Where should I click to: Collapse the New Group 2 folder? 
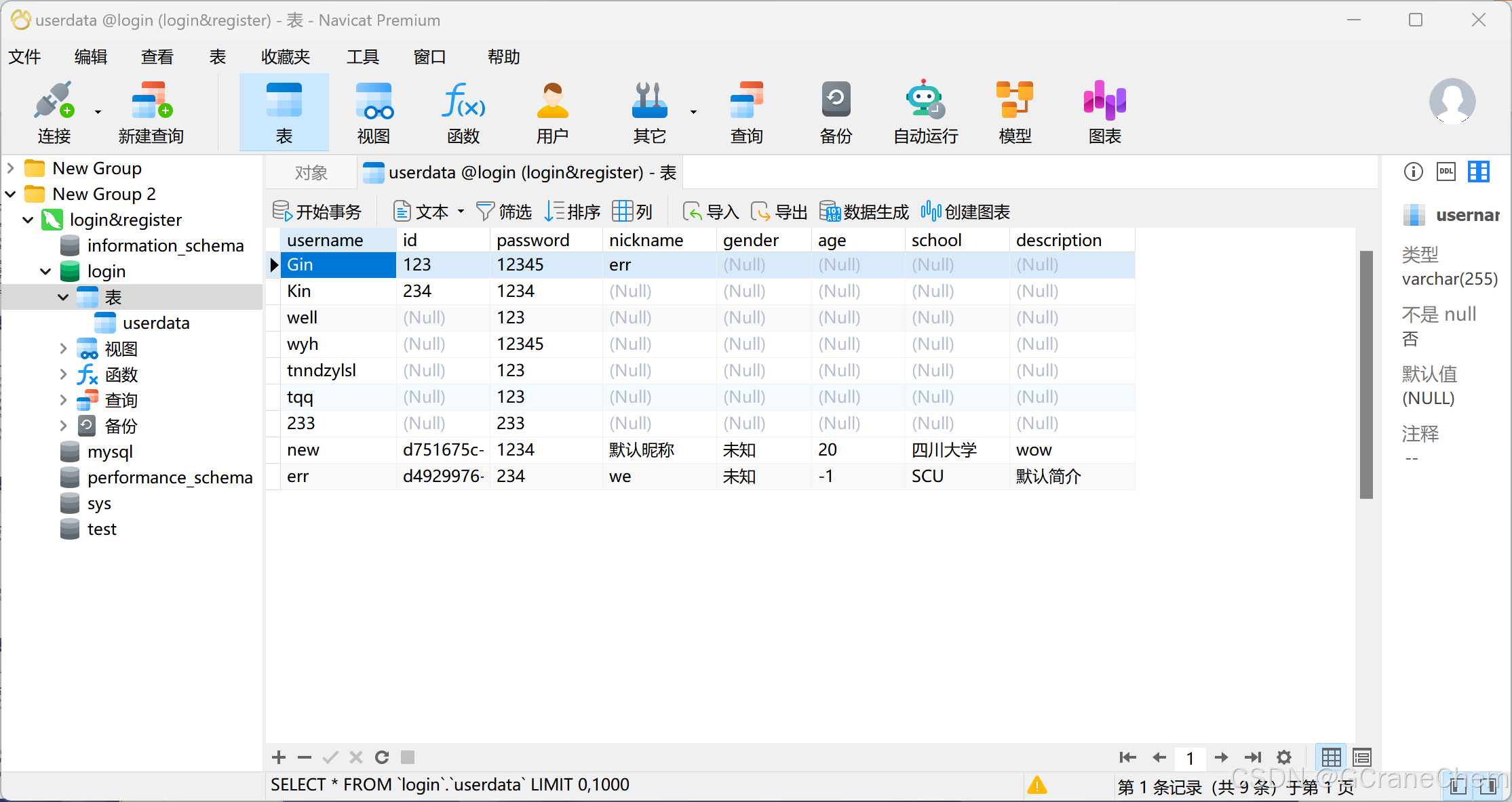coord(11,194)
